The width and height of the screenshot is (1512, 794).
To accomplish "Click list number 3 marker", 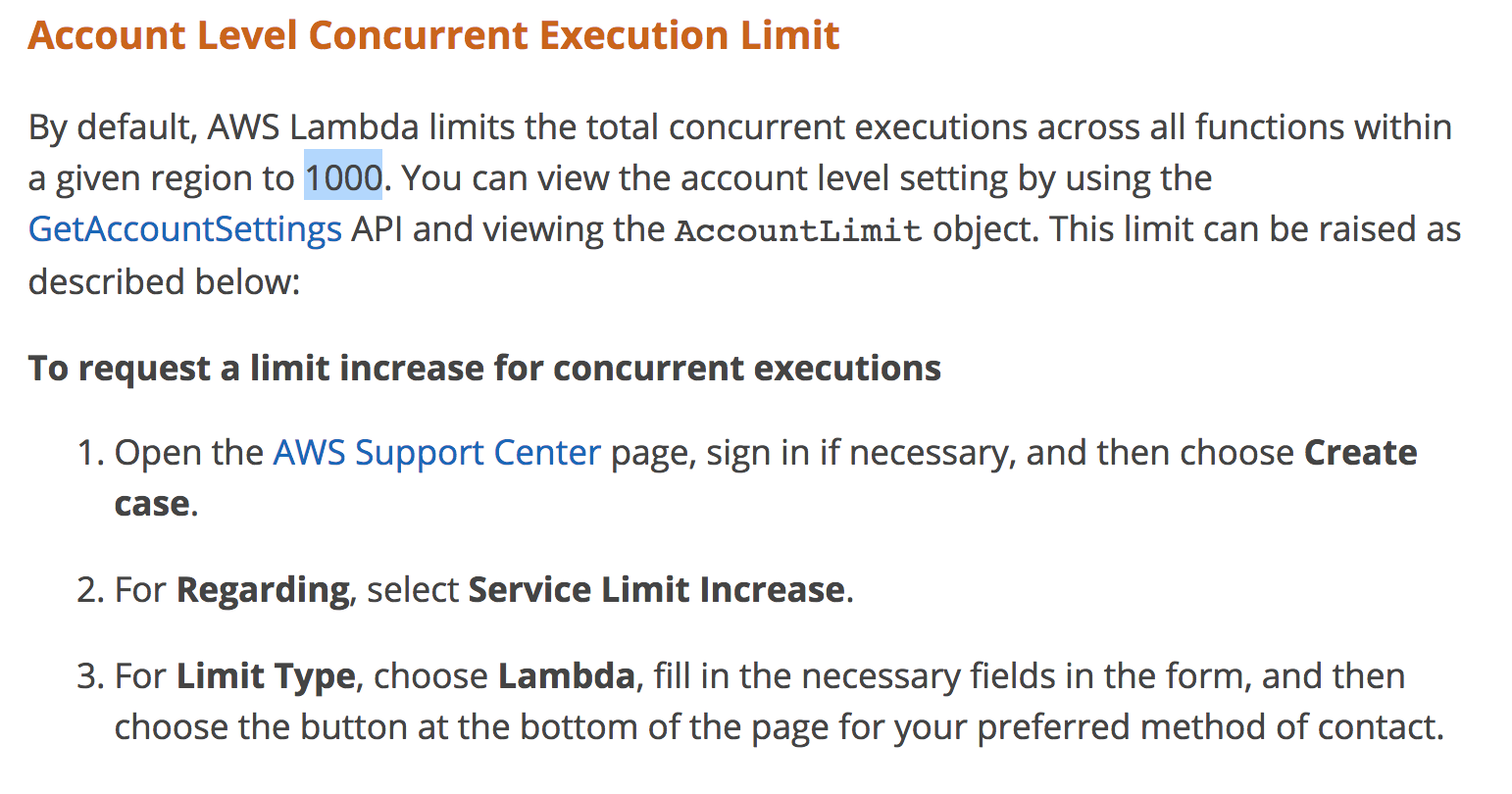I will tap(89, 677).
